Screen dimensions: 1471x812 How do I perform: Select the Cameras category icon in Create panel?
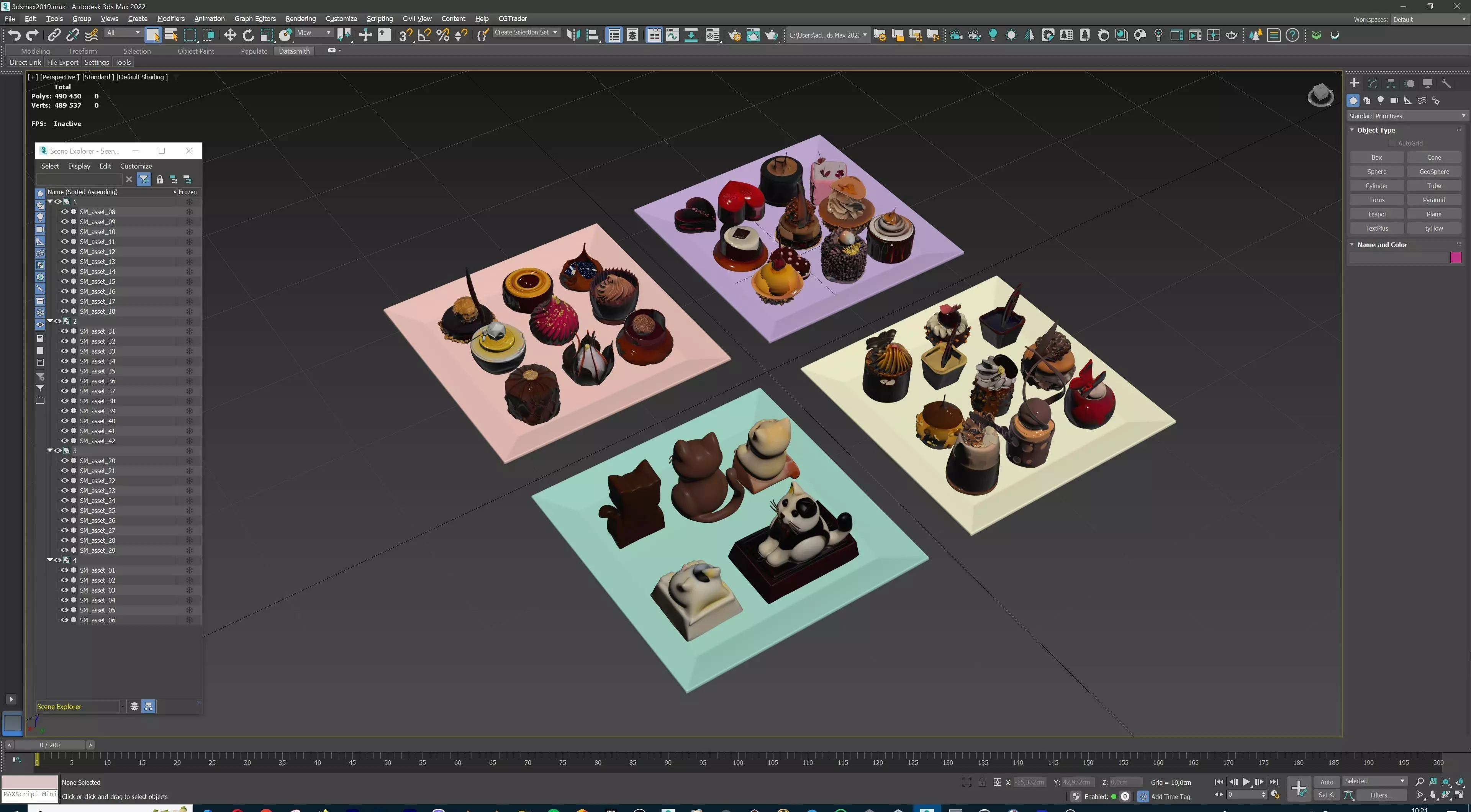point(1394,100)
